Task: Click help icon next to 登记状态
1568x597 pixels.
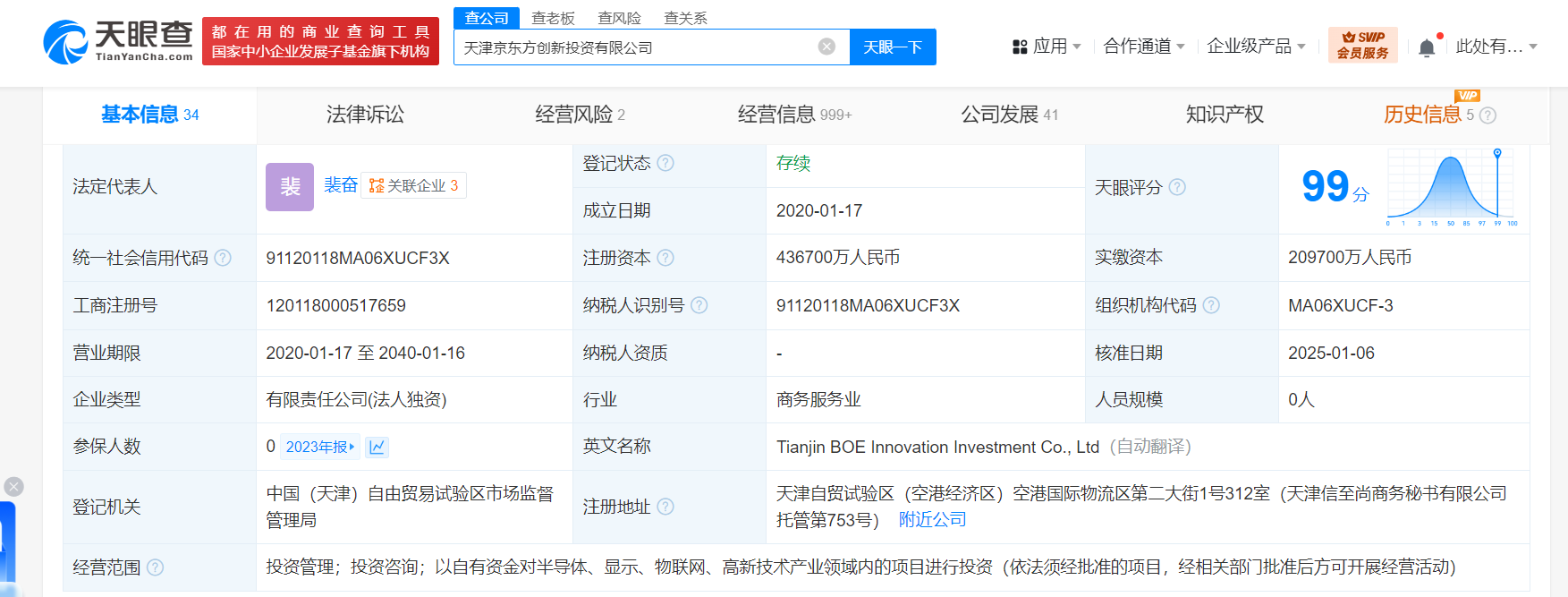Action: [665, 163]
